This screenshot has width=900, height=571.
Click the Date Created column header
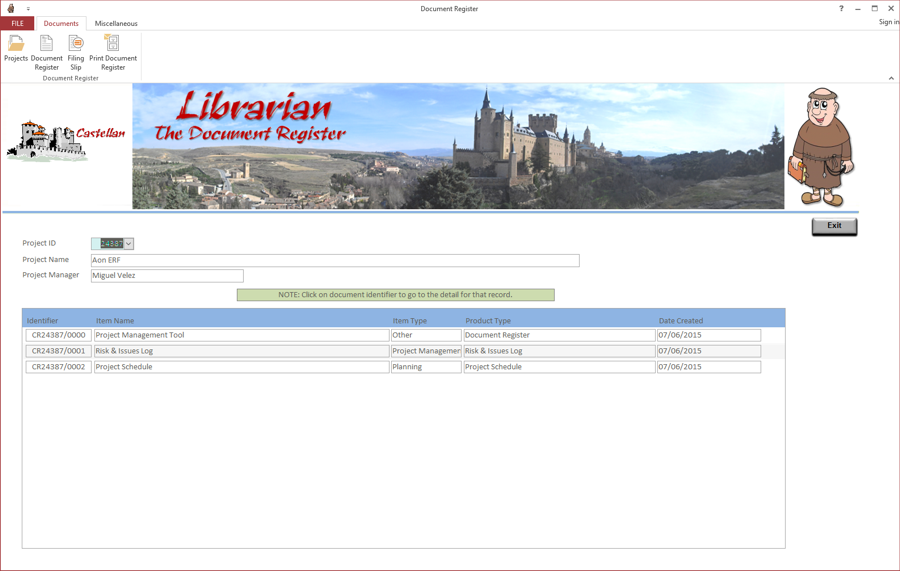tap(681, 321)
